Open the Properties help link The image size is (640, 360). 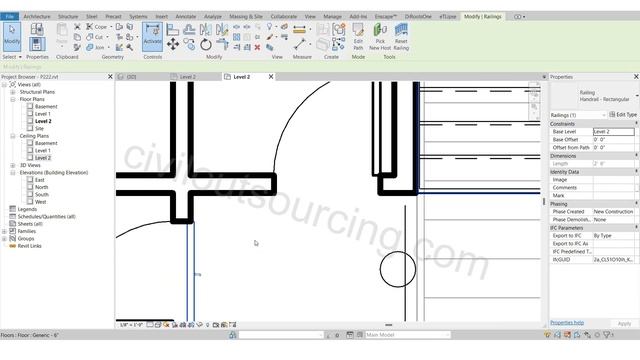(567, 322)
